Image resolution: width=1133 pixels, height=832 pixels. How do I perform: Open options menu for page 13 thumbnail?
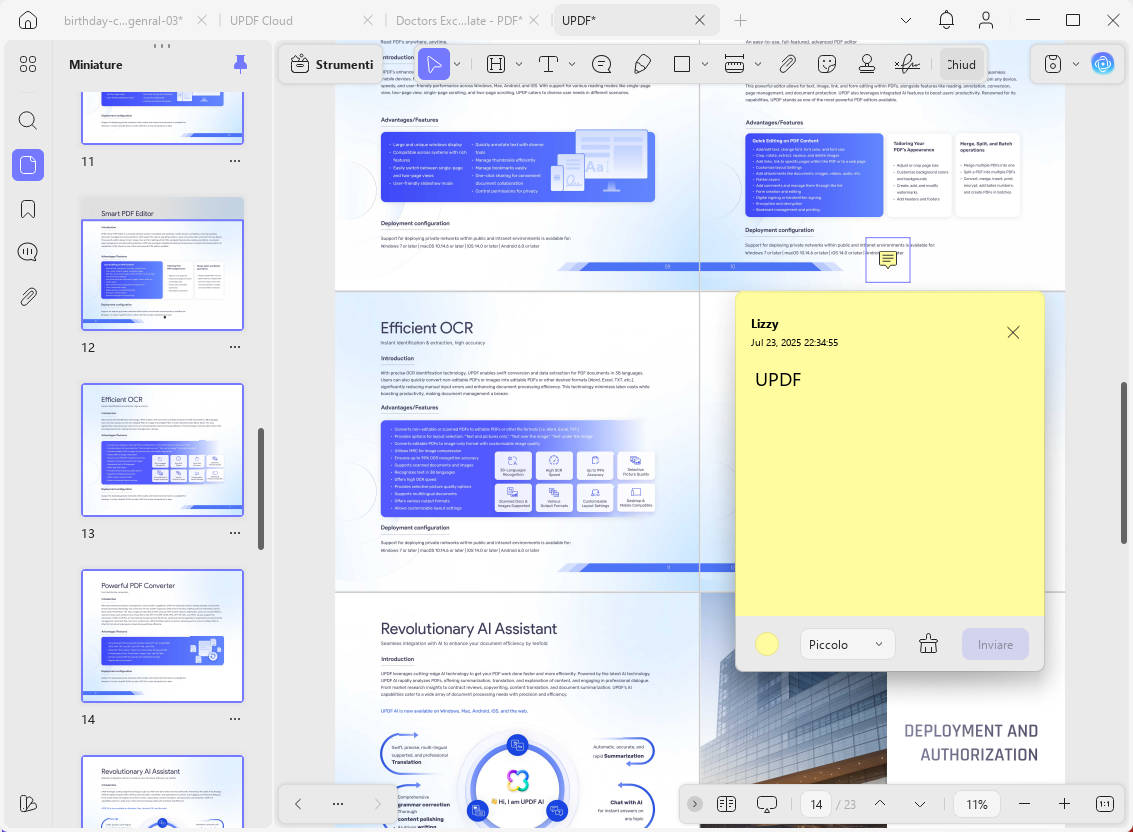(235, 533)
